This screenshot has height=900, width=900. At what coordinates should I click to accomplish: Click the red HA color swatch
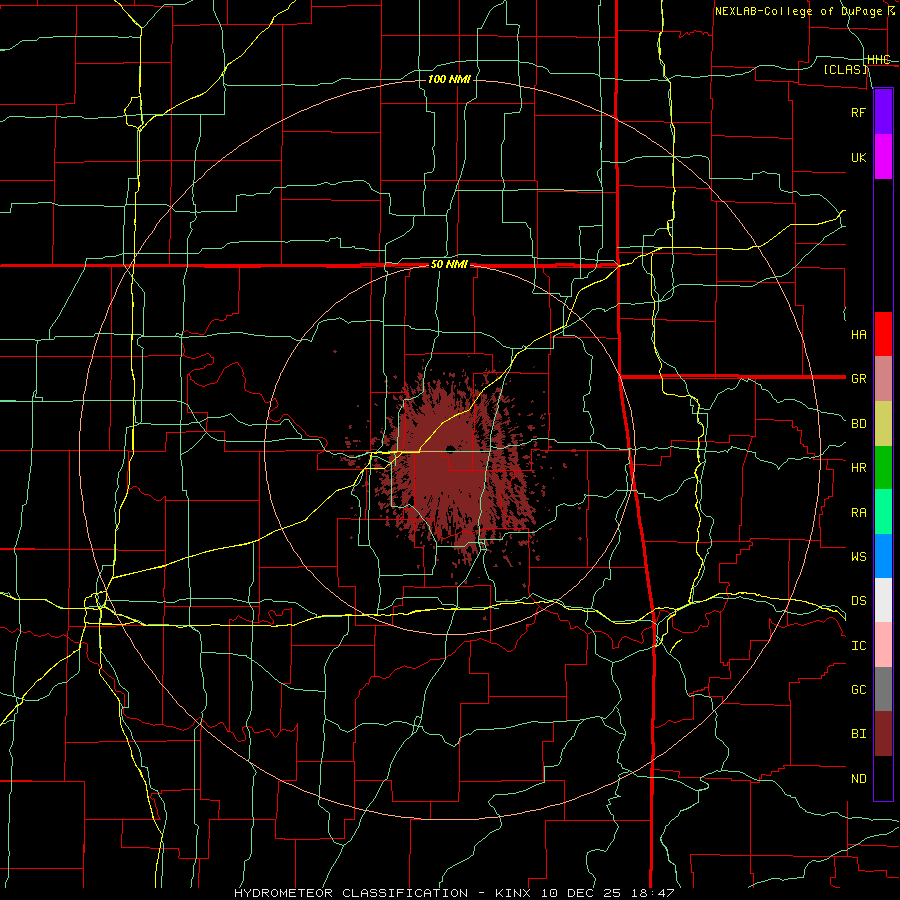(883, 334)
